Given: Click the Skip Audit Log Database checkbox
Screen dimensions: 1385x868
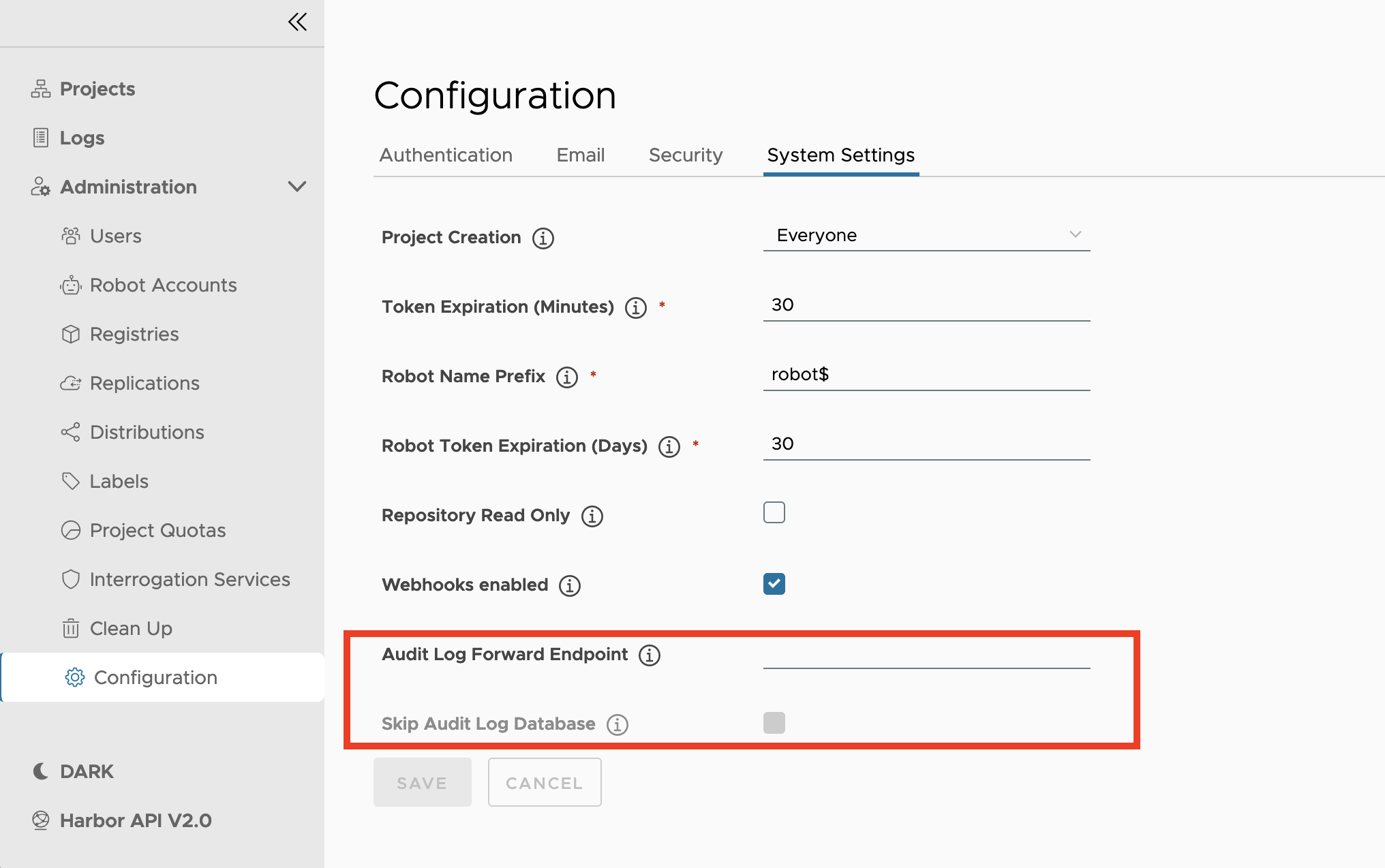Looking at the screenshot, I should coord(774,723).
